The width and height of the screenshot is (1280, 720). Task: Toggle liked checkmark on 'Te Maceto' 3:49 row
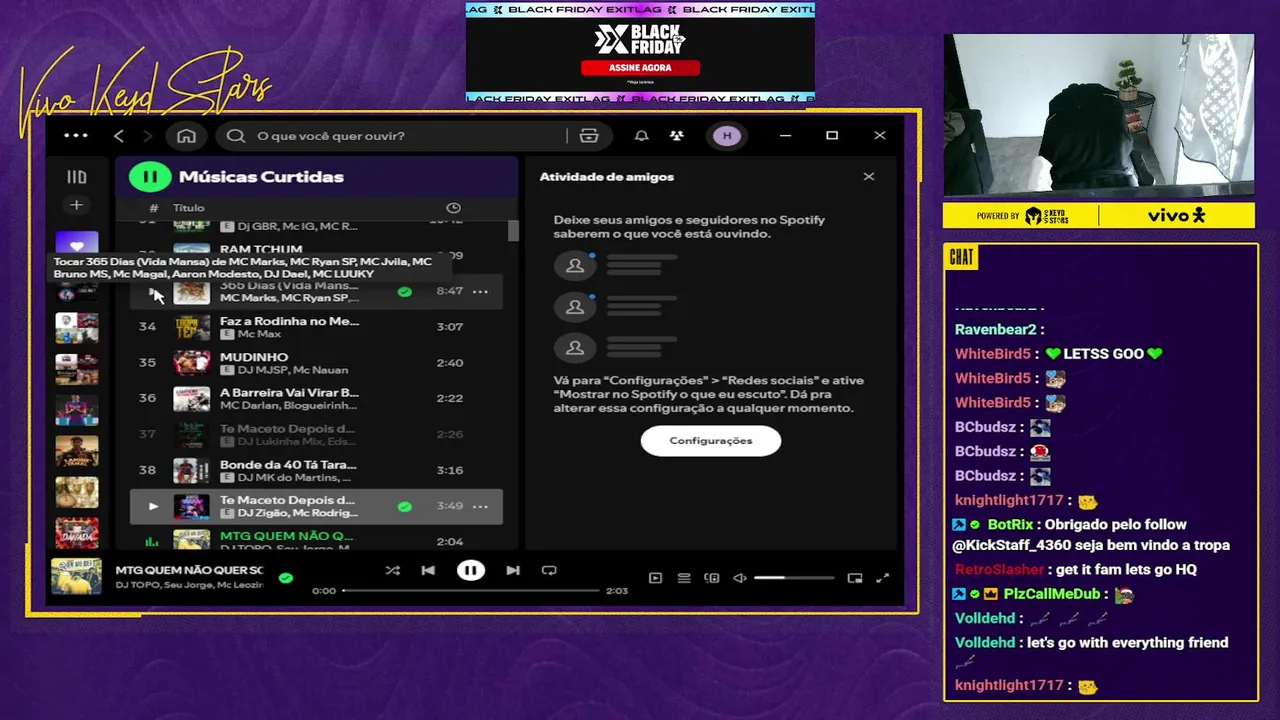coord(405,506)
